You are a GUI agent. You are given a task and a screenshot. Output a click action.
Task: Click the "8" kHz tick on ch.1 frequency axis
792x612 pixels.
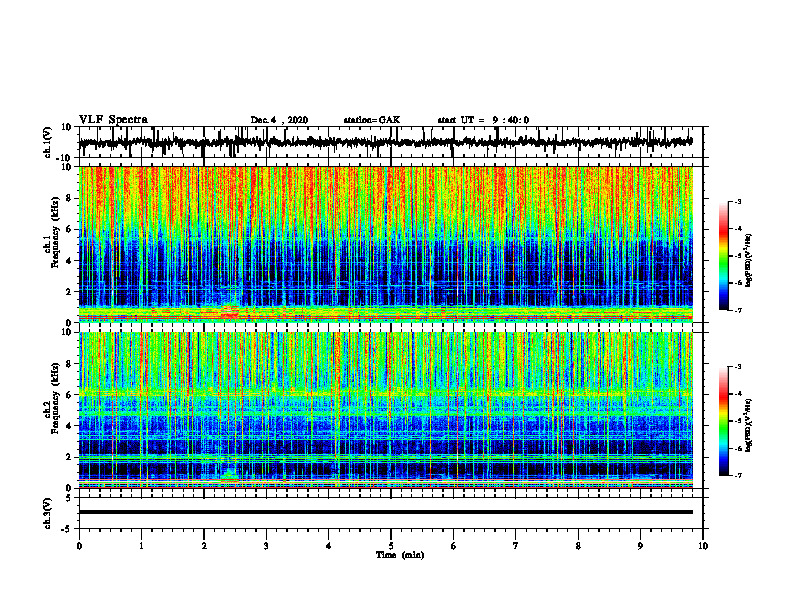click(x=69, y=198)
